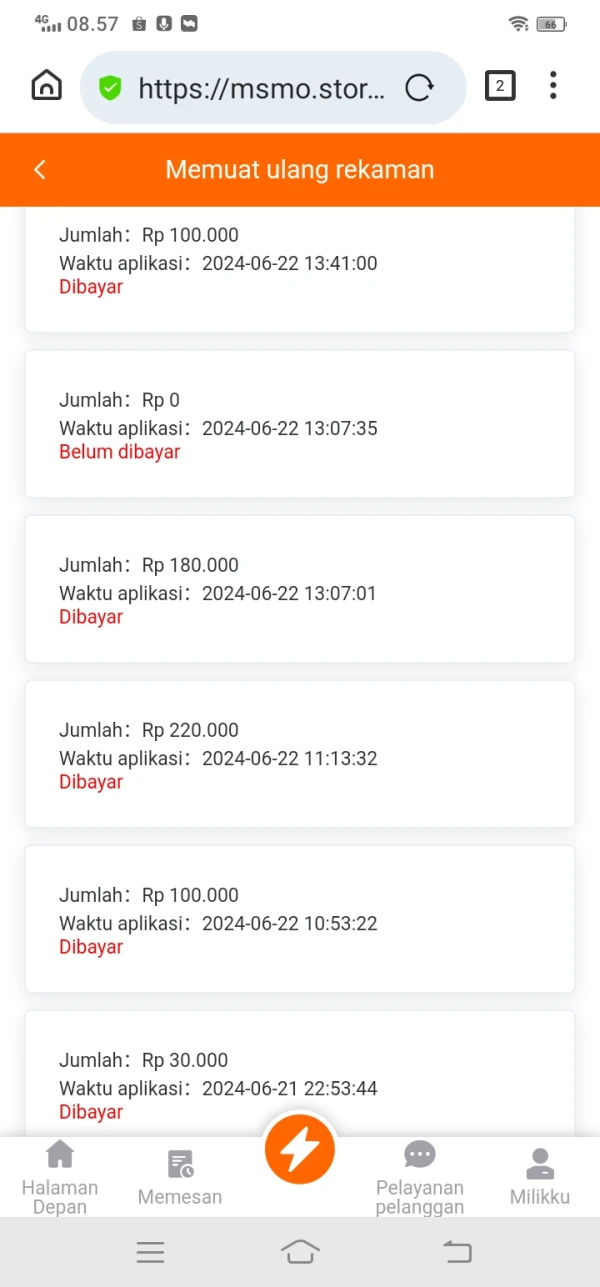Screen dimensions: 600x1287
Task: Open the browser three-dot menu
Action: pyautogui.click(x=553, y=87)
